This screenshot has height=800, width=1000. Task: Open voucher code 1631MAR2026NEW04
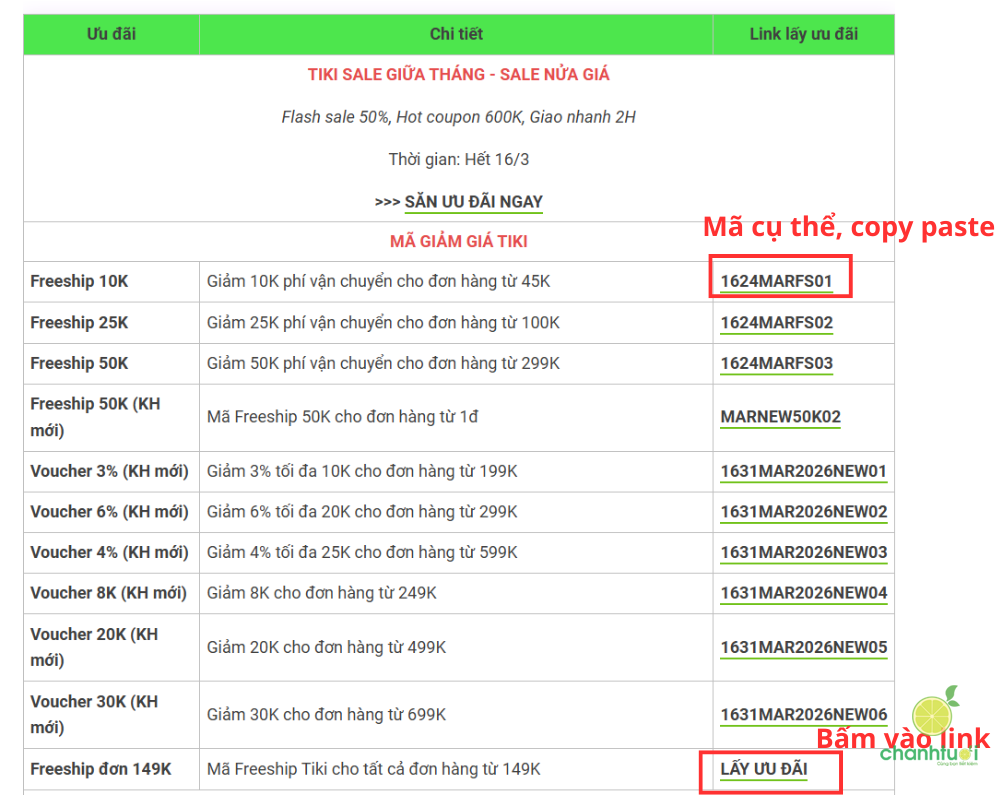tap(803, 593)
